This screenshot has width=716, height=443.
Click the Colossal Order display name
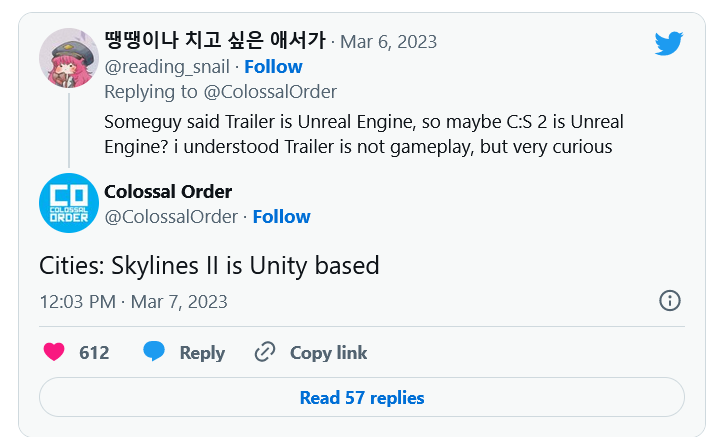pos(168,191)
